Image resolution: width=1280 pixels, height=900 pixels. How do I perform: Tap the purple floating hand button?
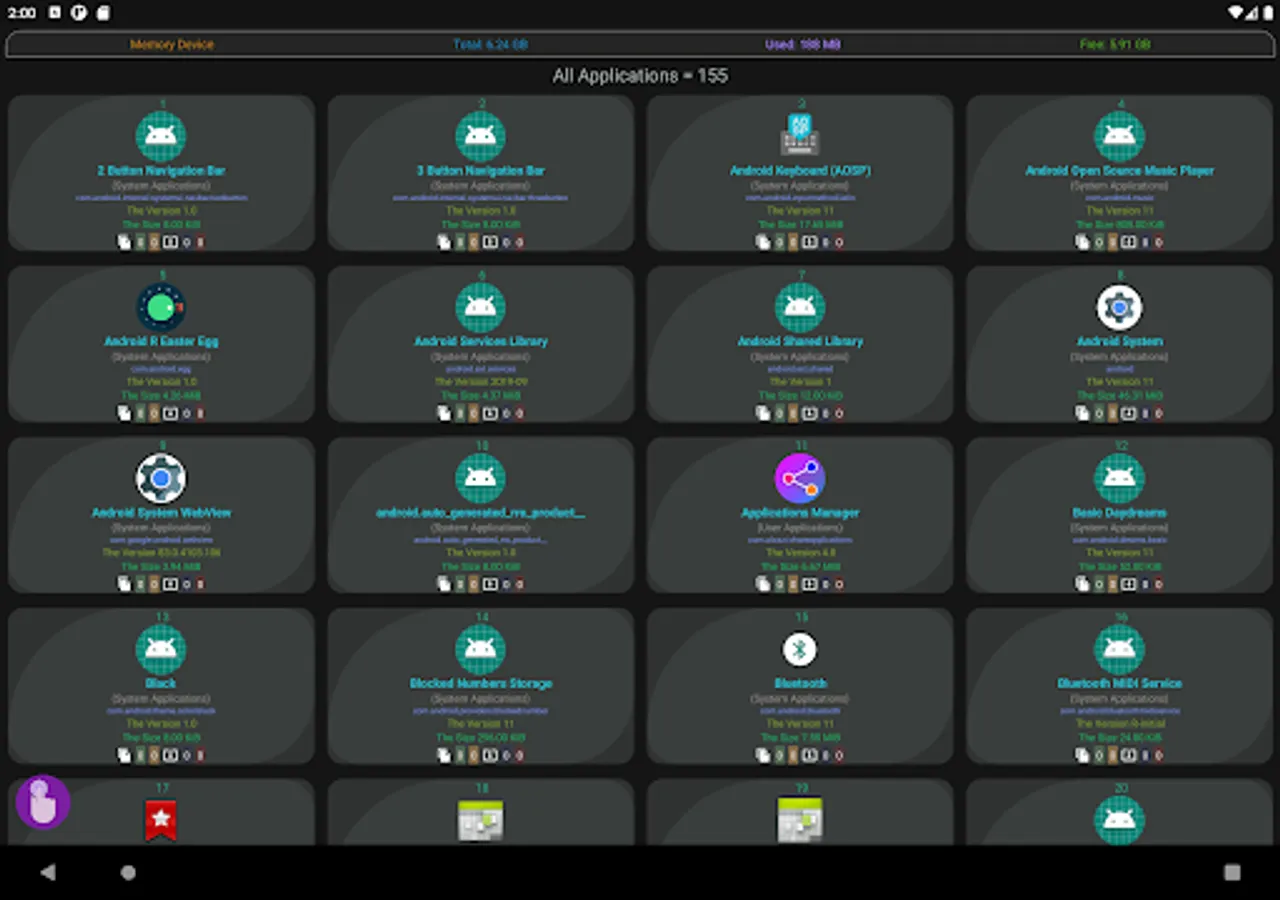[42, 802]
